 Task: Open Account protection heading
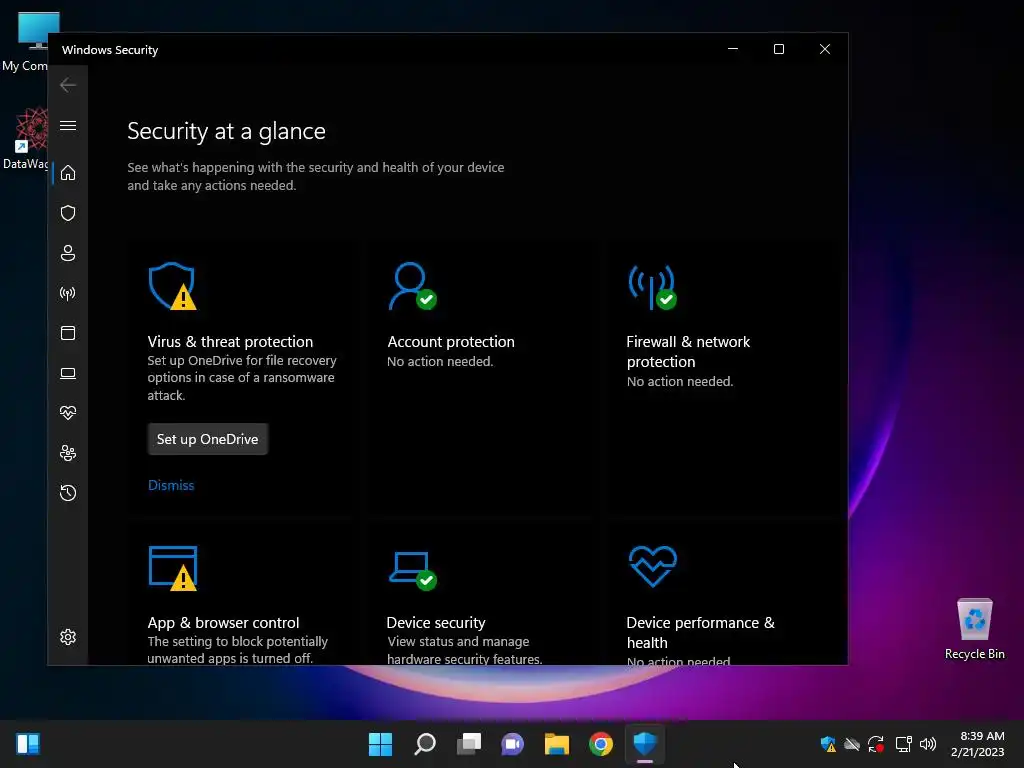tap(451, 342)
